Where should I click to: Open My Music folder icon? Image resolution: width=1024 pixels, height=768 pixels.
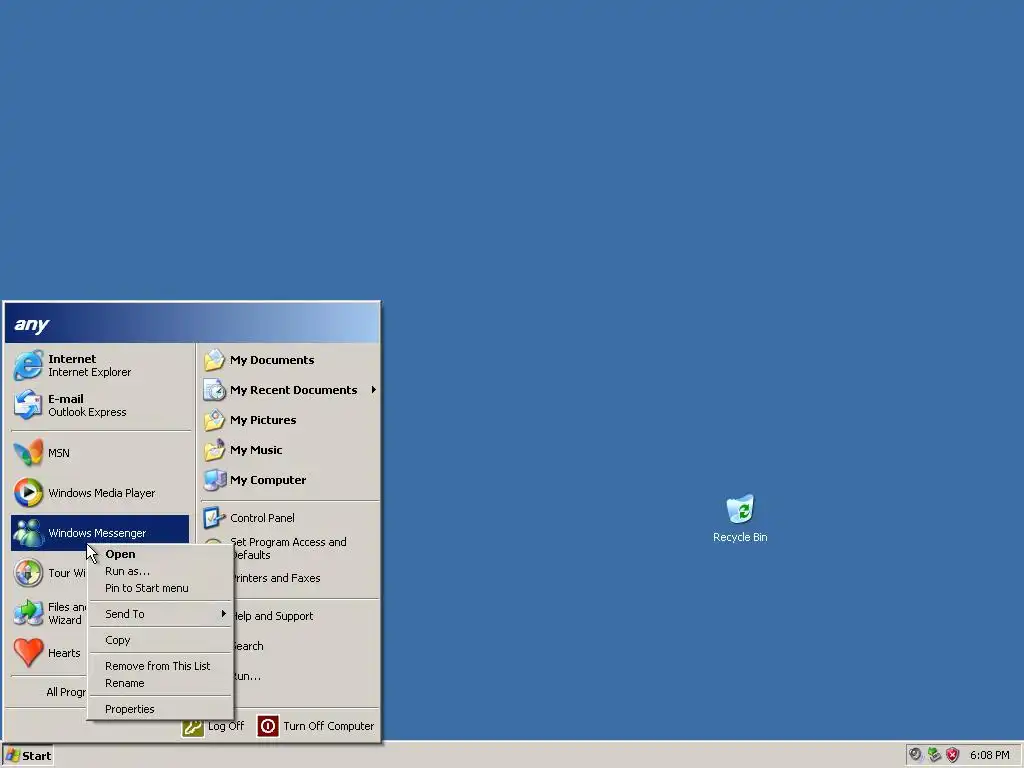point(214,450)
